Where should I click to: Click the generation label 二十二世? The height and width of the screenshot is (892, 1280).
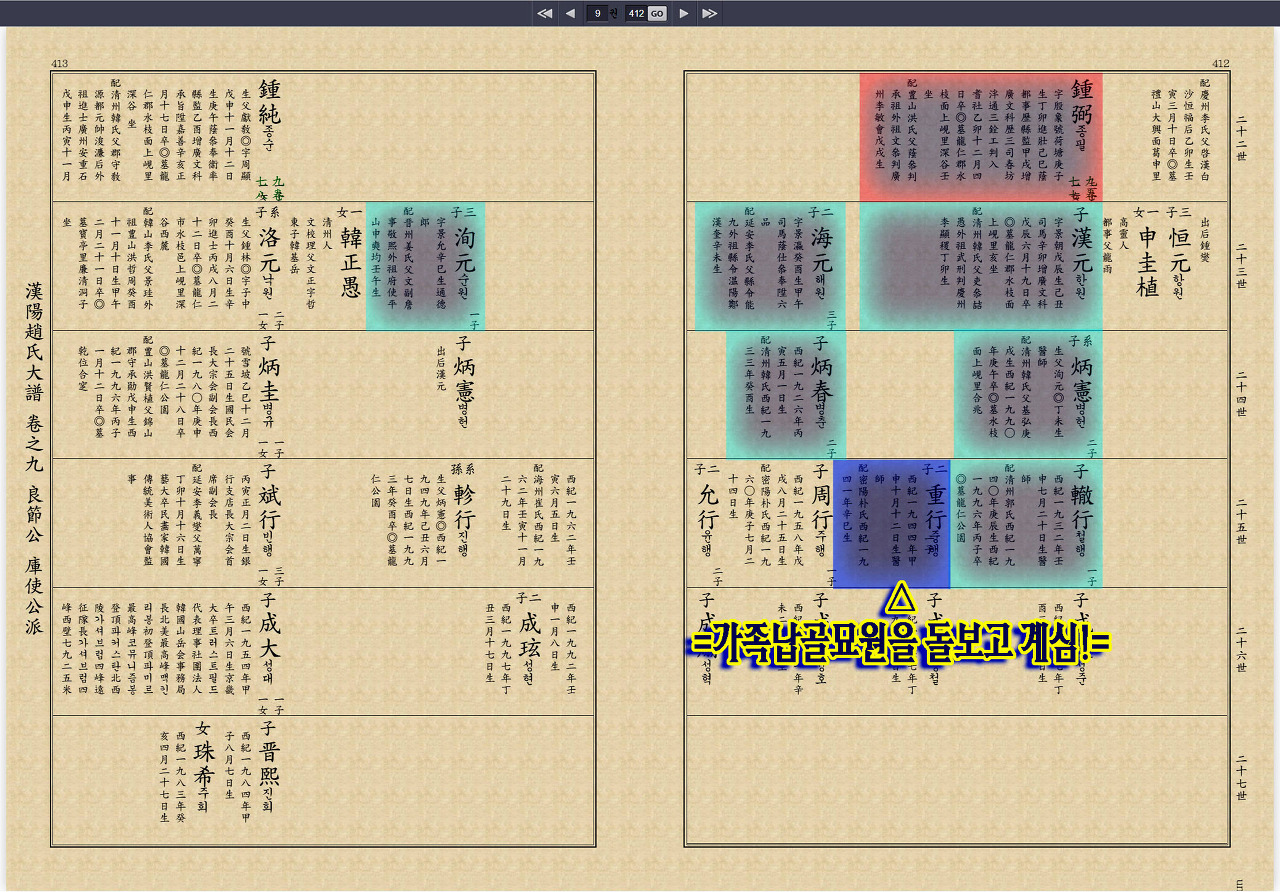coord(1241,138)
